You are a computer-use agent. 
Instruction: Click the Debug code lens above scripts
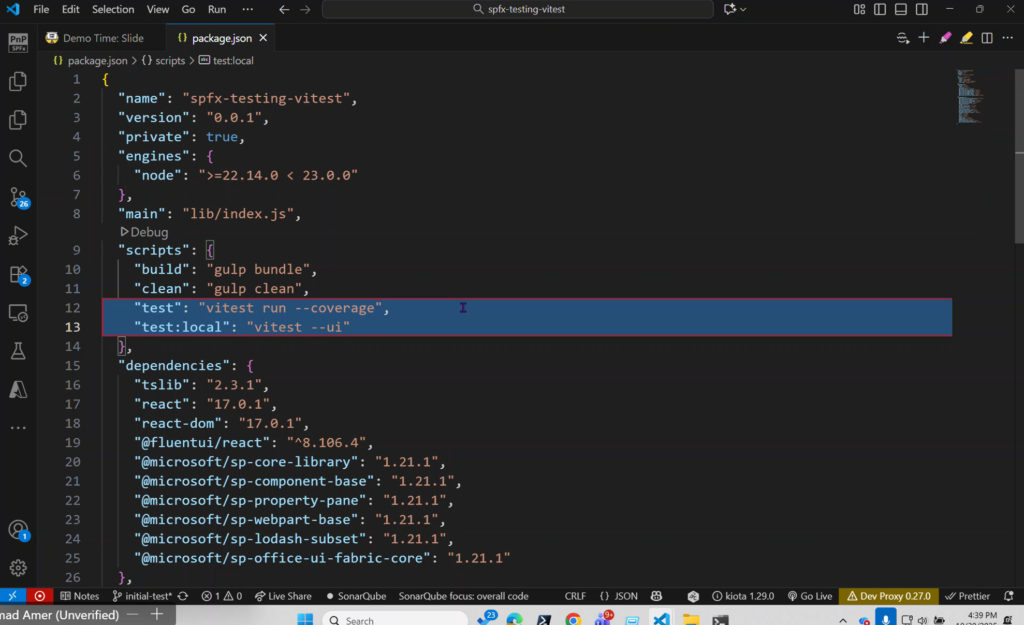click(144, 232)
